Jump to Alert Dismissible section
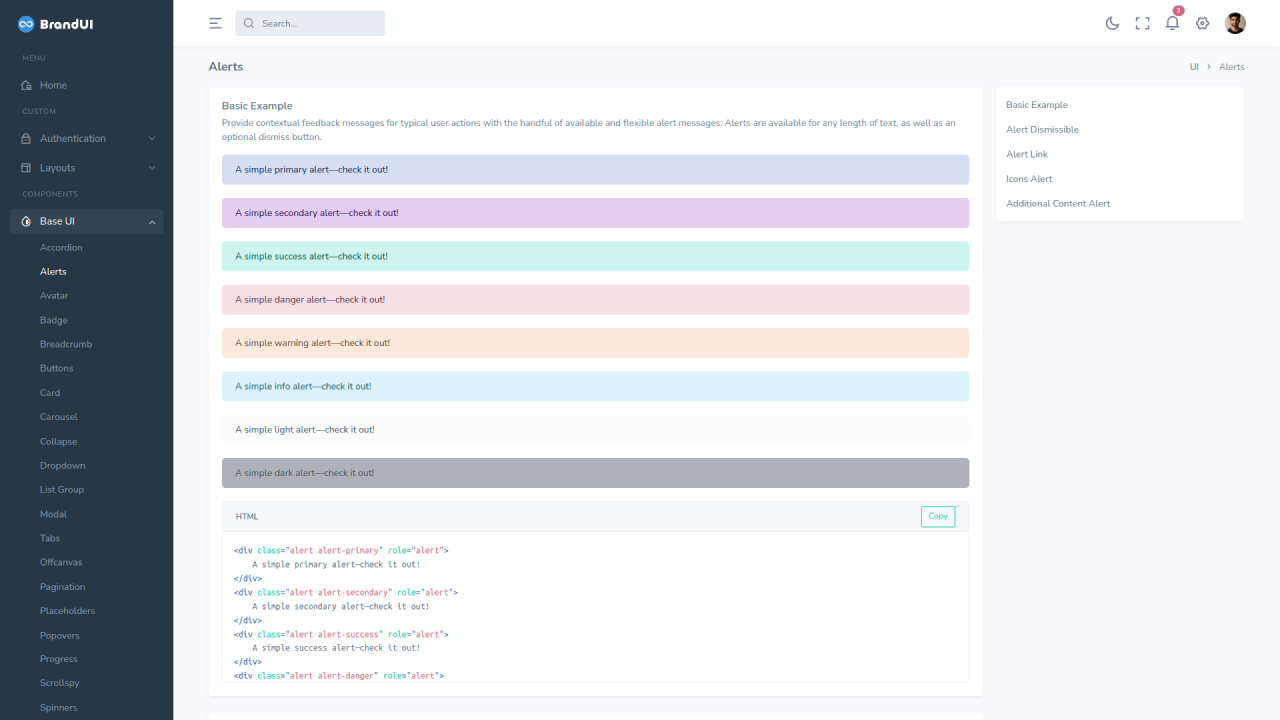This screenshot has width=1280, height=720. pyautogui.click(x=1042, y=130)
